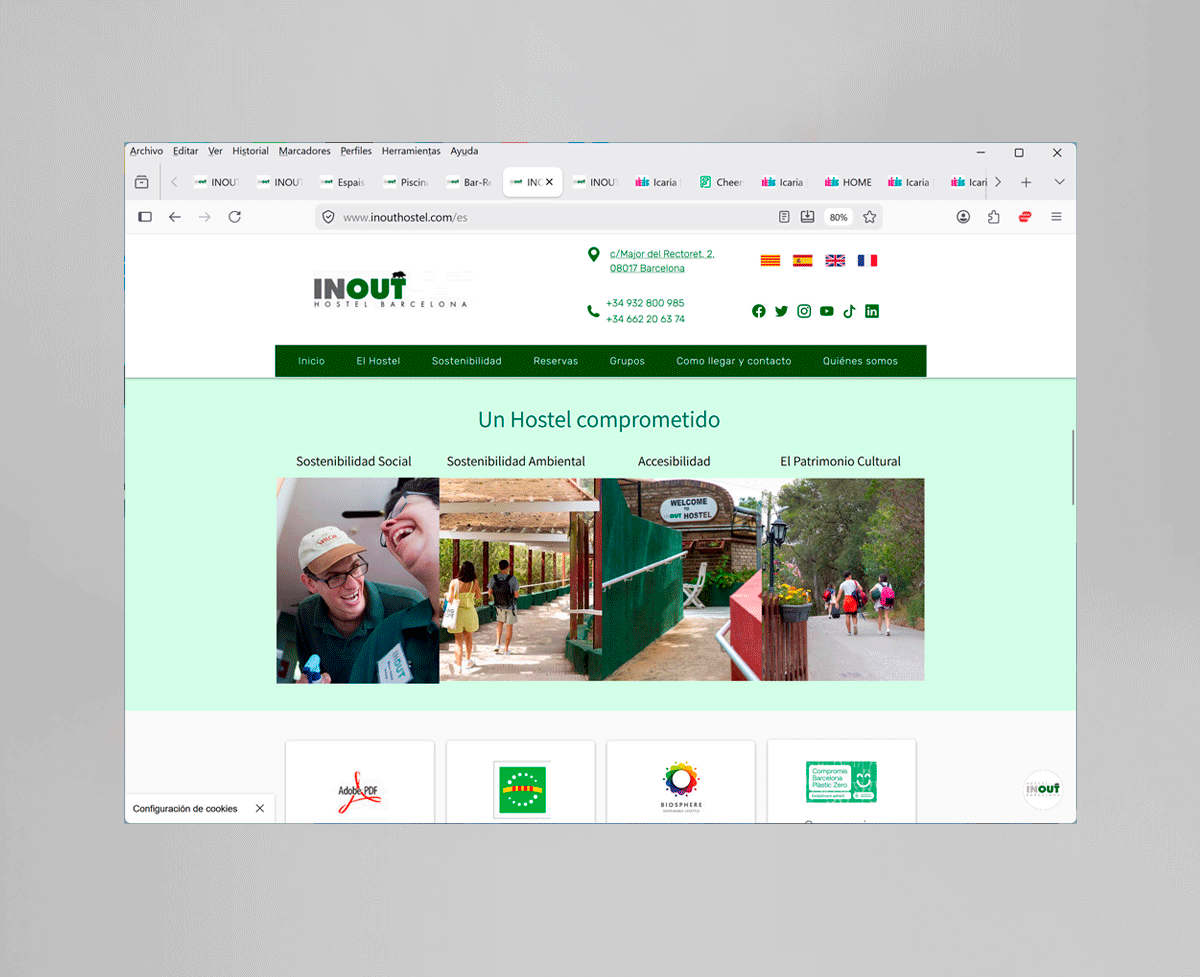Show more tabs with right scroll arrow

click(998, 182)
